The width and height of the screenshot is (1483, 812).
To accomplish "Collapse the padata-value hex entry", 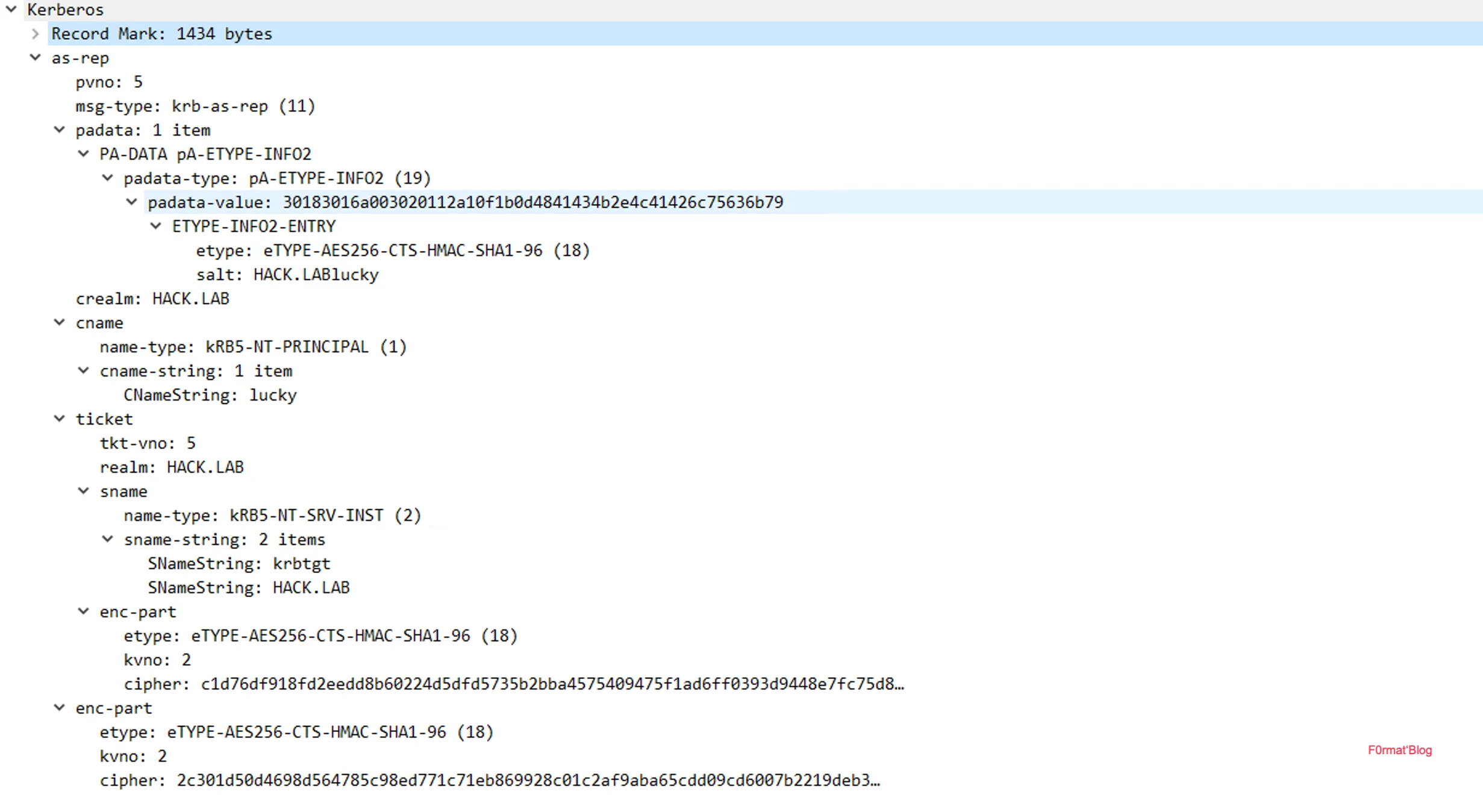I will pos(132,202).
